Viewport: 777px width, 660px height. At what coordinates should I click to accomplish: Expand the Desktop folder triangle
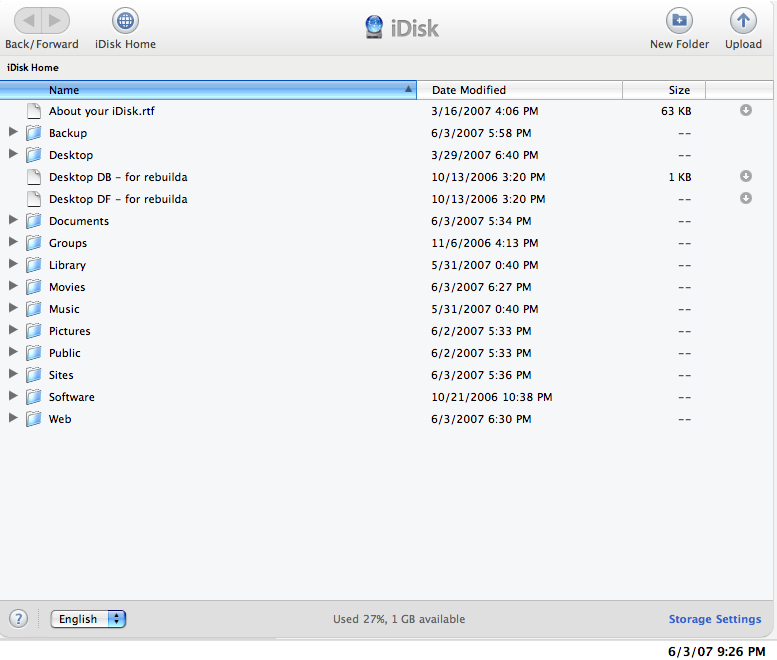[x=13, y=154]
